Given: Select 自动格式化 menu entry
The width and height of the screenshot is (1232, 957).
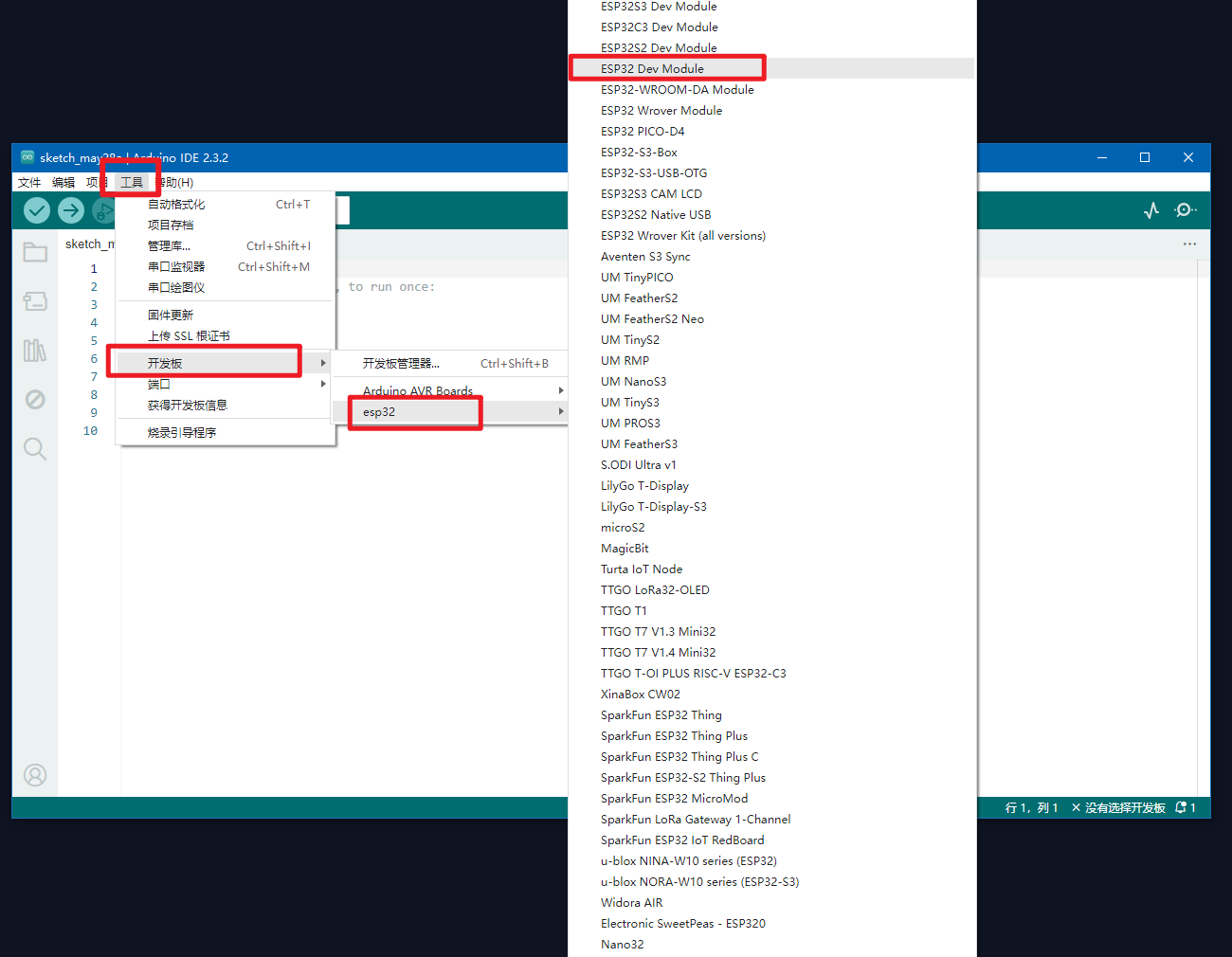Looking at the screenshot, I should click(x=225, y=204).
